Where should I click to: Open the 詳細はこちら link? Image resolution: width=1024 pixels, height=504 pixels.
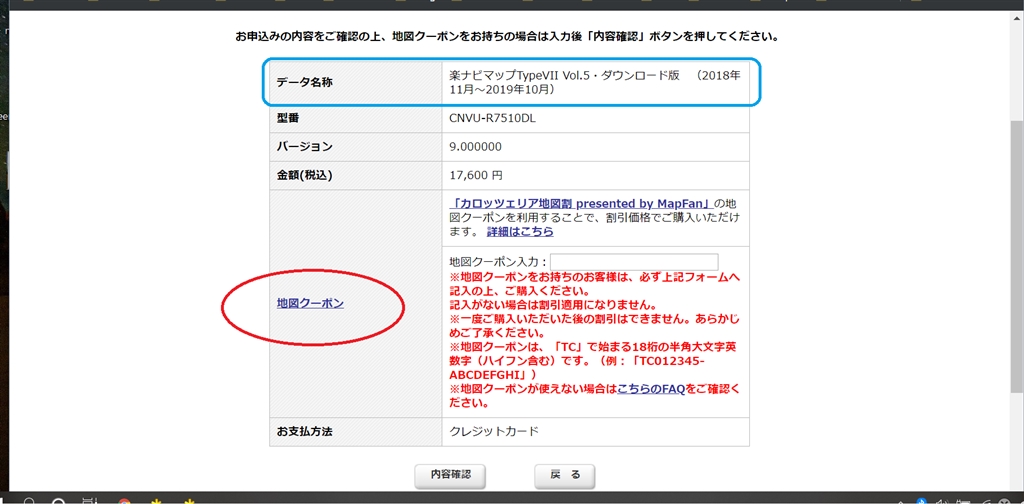pos(520,231)
